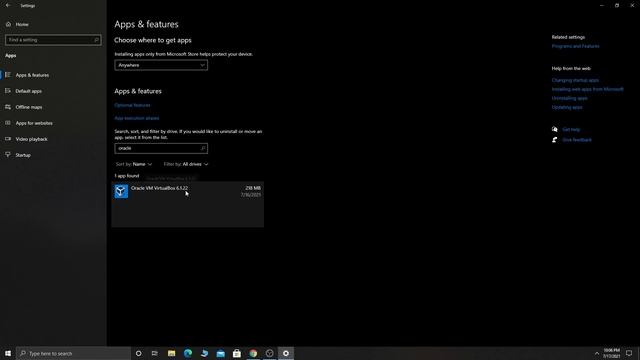Show hidden system tray icons
The image size is (640, 360).
[597, 353]
